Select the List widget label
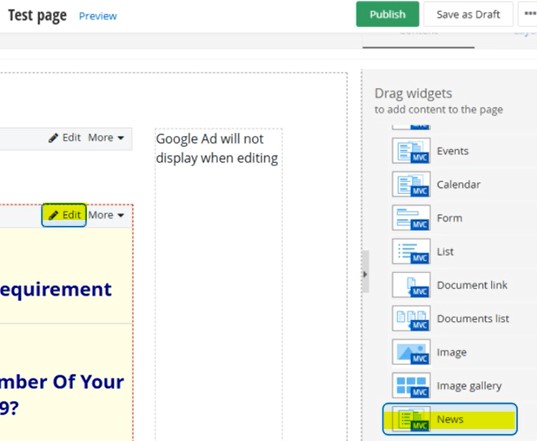The height and width of the screenshot is (441, 537). click(x=445, y=252)
